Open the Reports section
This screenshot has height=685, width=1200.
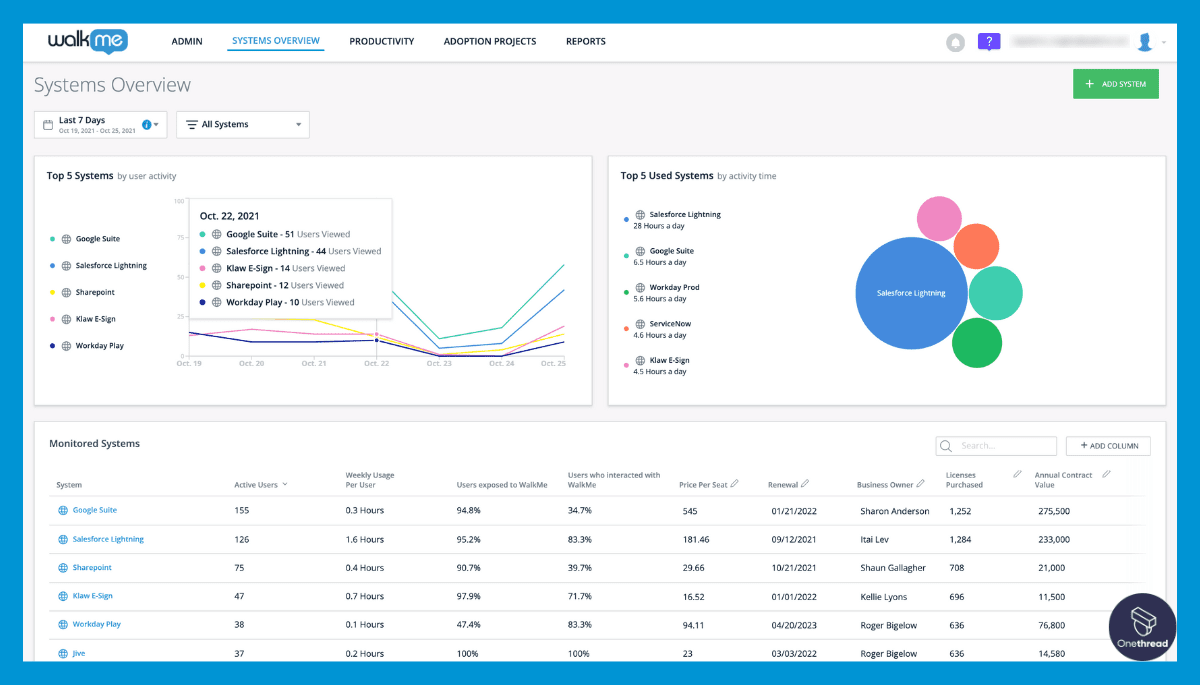click(585, 41)
